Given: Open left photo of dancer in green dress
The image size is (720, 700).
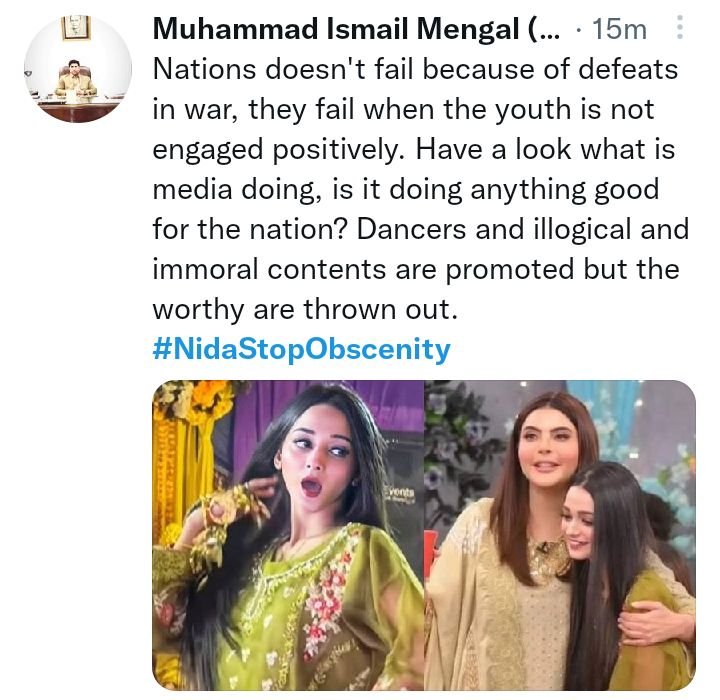Looking at the screenshot, I should [288, 535].
